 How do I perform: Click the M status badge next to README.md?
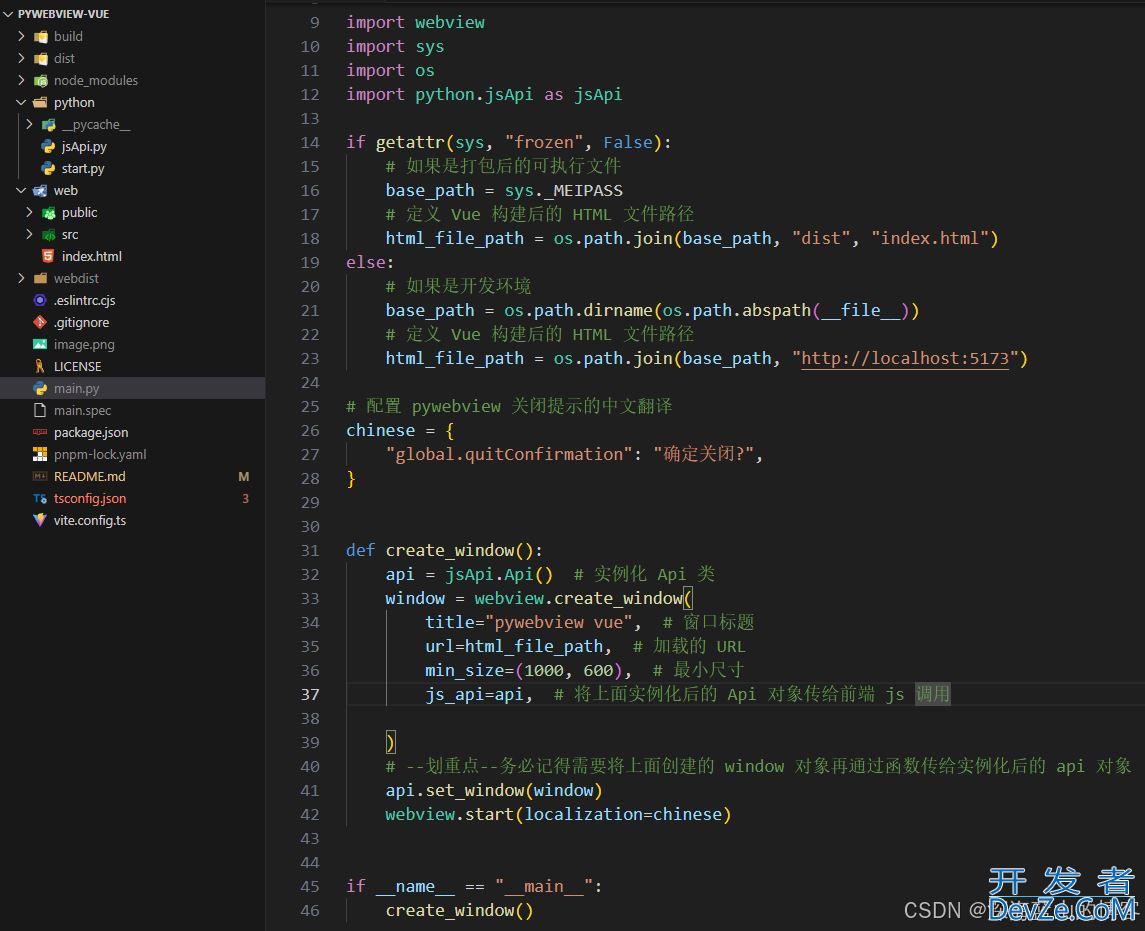[244, 476]
